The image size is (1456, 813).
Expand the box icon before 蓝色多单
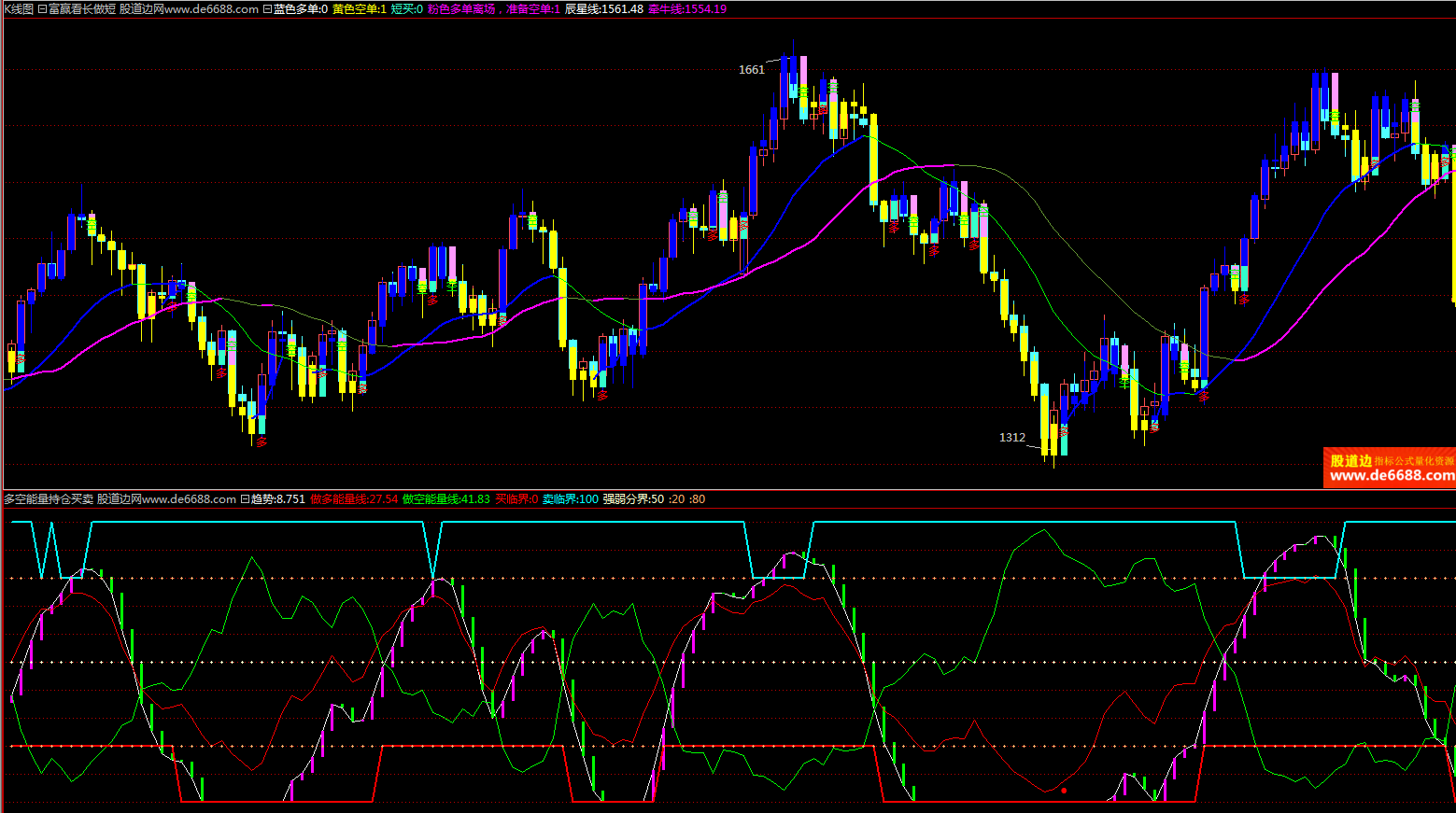267,9
